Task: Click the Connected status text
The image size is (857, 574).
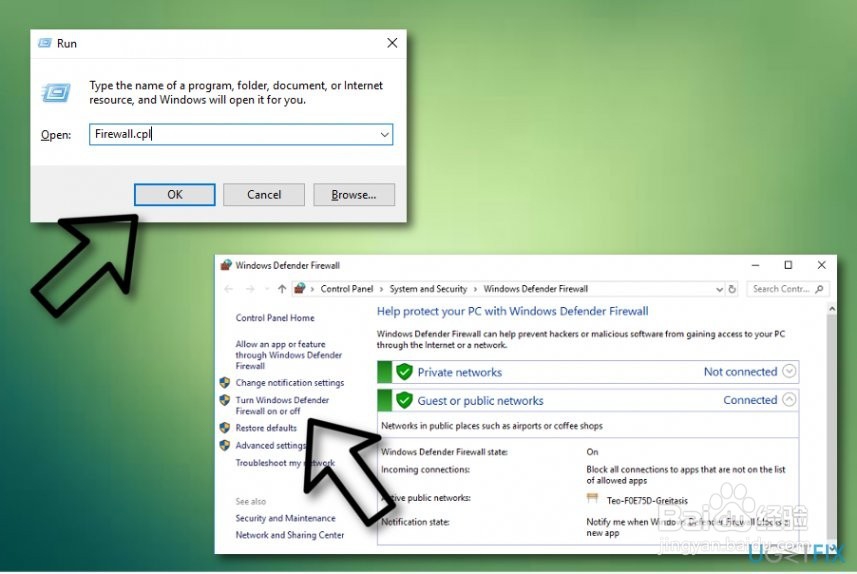Action: [x=750, y=400]
